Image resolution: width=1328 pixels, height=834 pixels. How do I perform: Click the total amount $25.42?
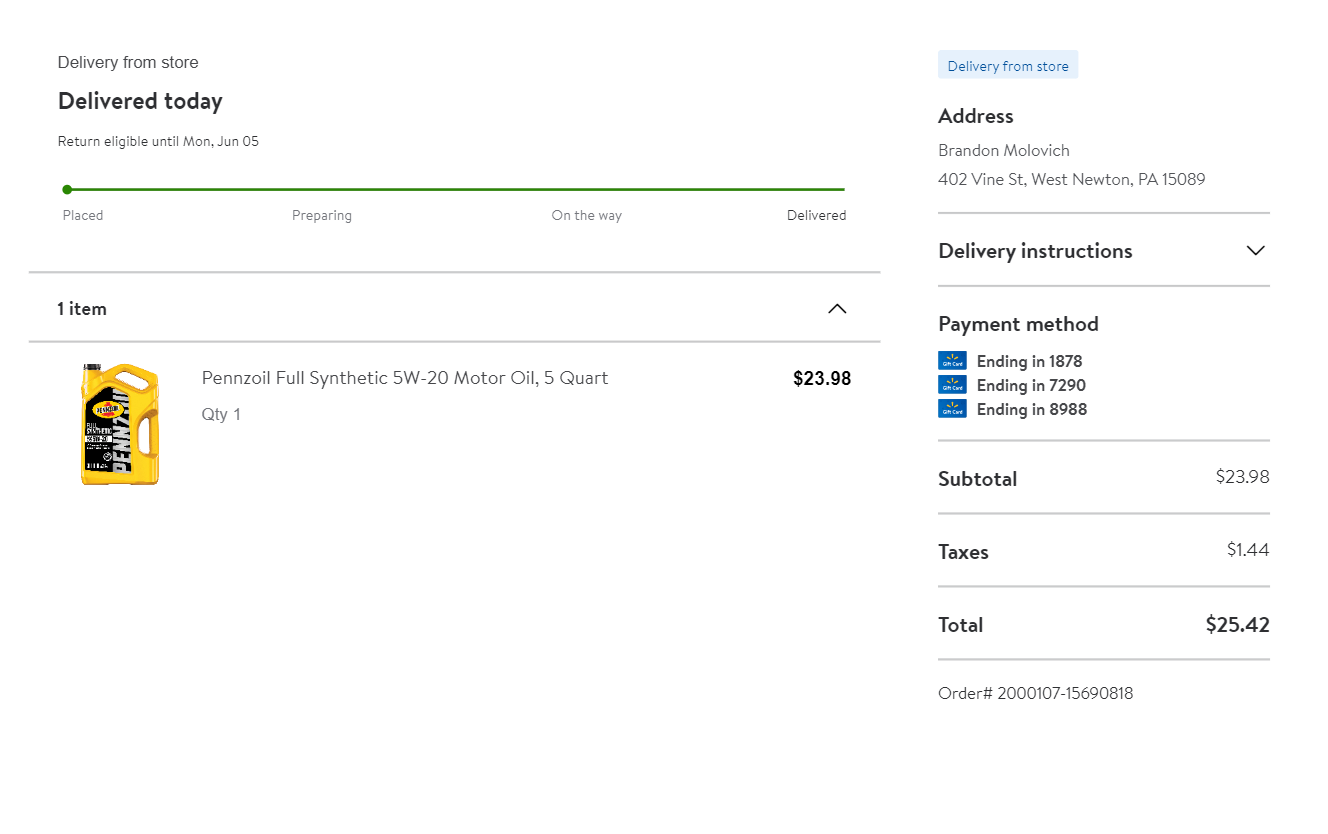click(1237, 625)
